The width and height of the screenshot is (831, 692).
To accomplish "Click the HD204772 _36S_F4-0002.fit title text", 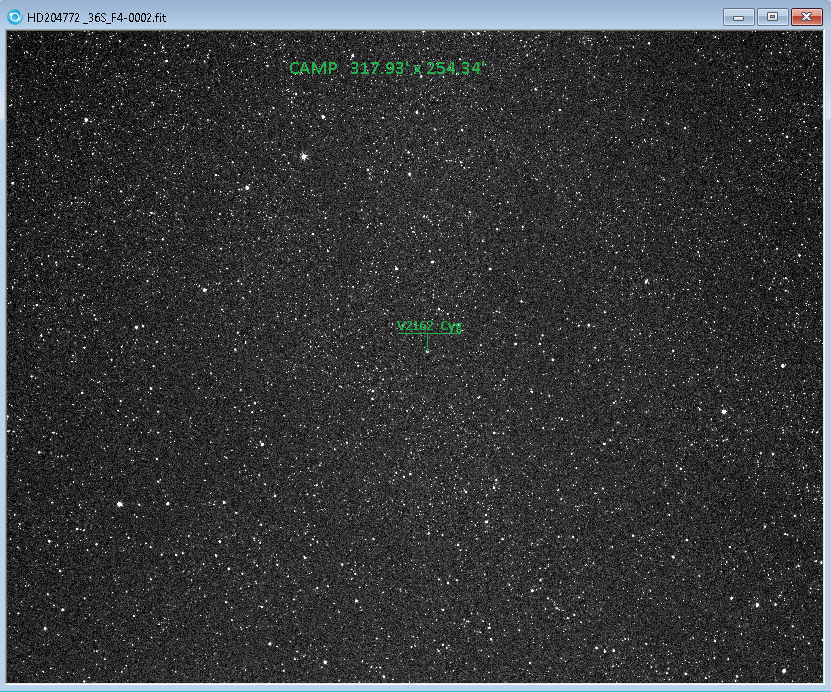I will [x=96, y=18].
